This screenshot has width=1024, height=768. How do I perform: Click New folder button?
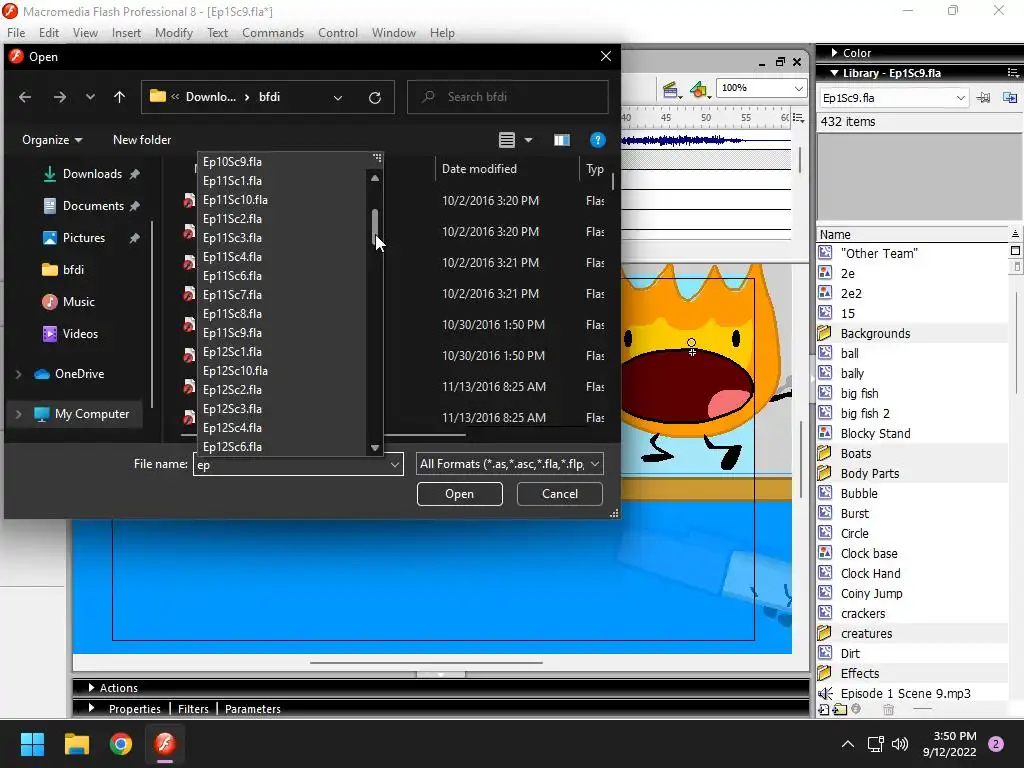click(x=142, y=140)
